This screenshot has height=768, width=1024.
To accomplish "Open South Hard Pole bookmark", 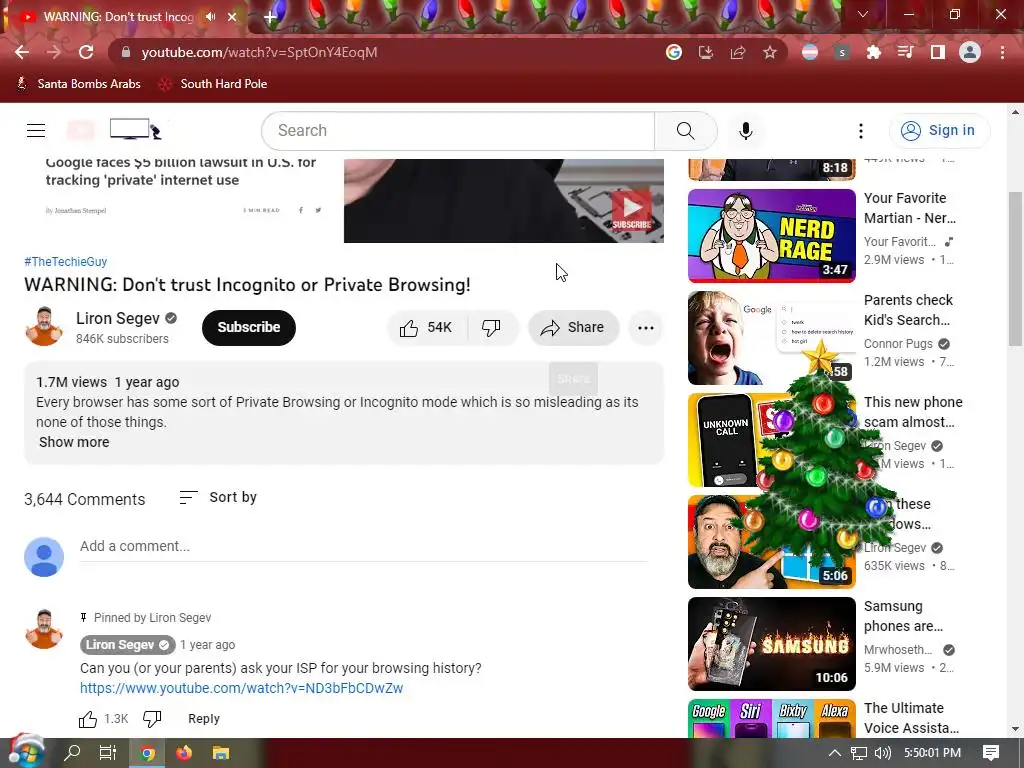I will (x=214, y=84).
